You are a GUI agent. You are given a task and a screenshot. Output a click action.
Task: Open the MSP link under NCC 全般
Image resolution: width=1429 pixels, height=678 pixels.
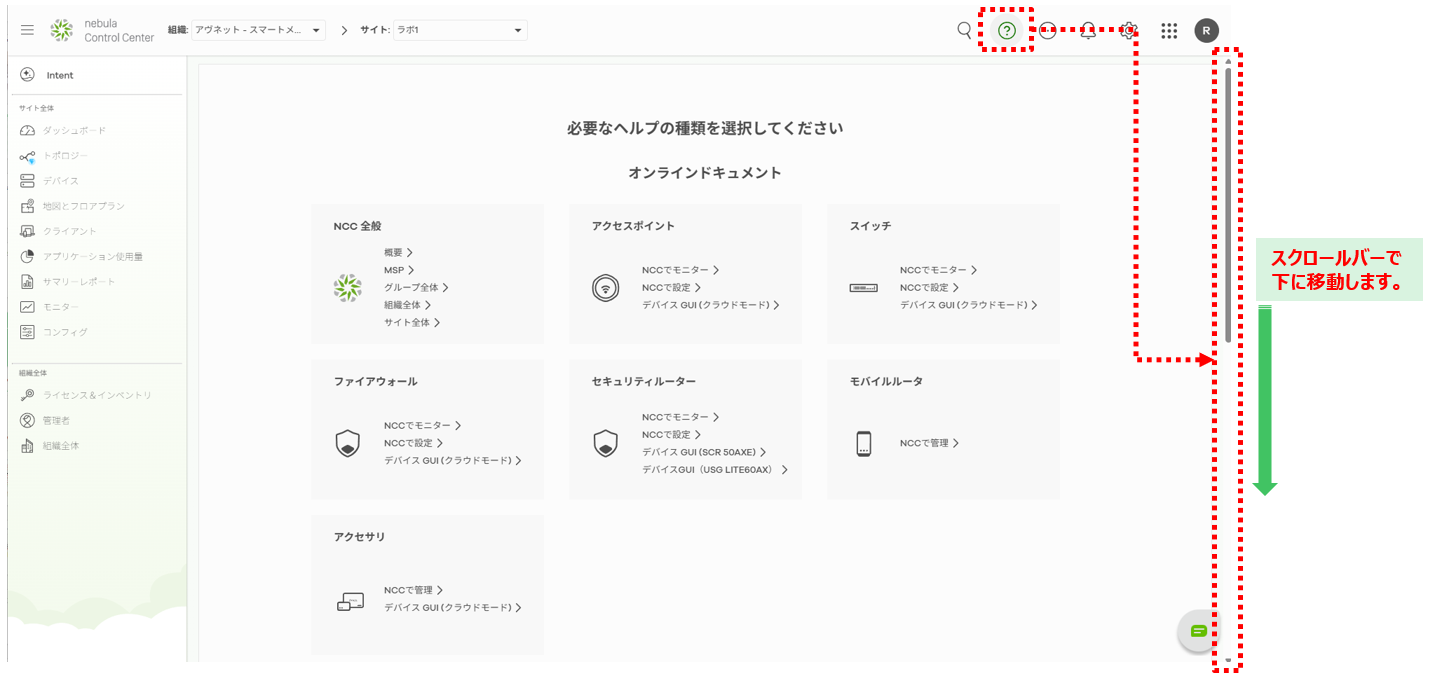399,270
